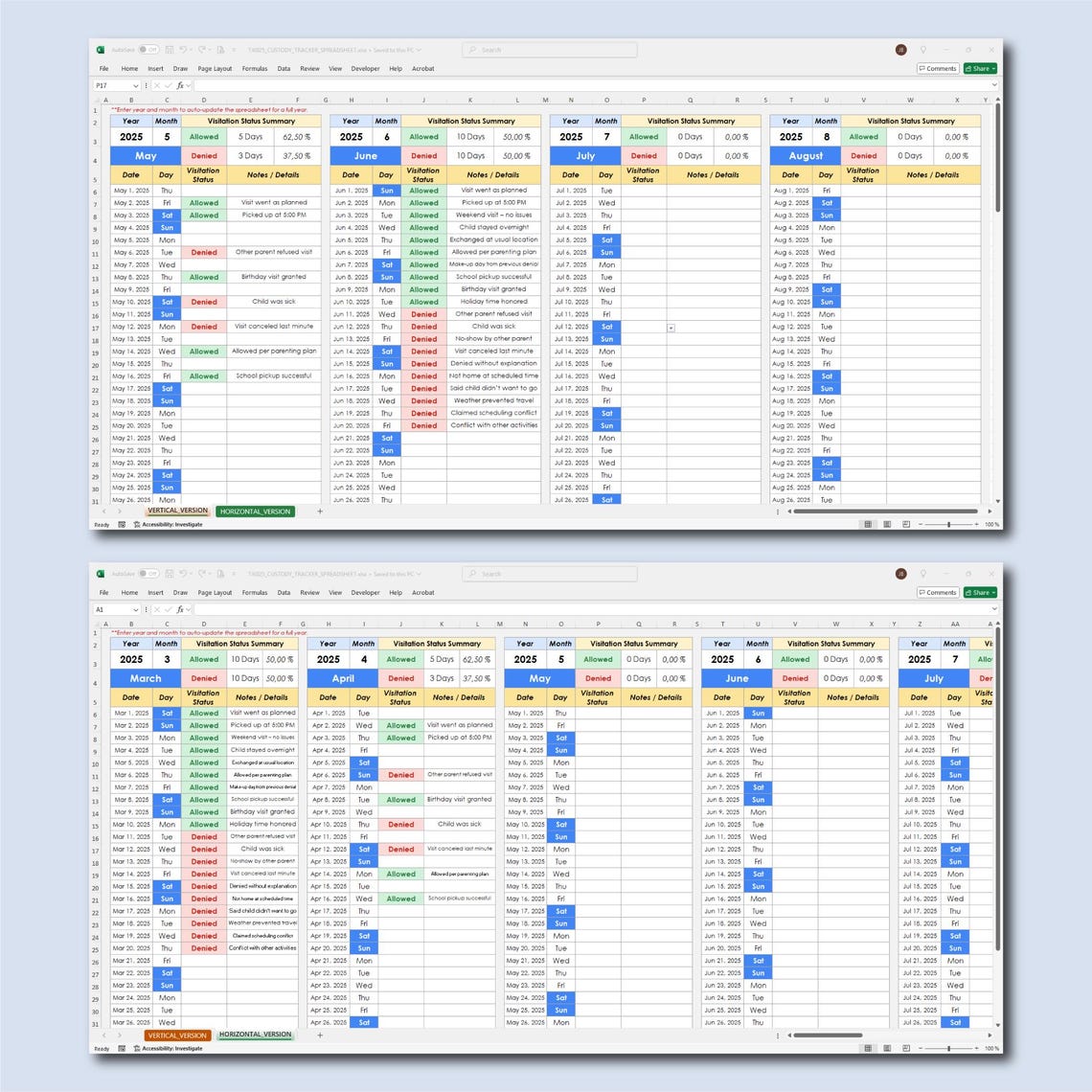Click the Comments button
This screenshot has width=1092, height=1092.
point(937,68)
